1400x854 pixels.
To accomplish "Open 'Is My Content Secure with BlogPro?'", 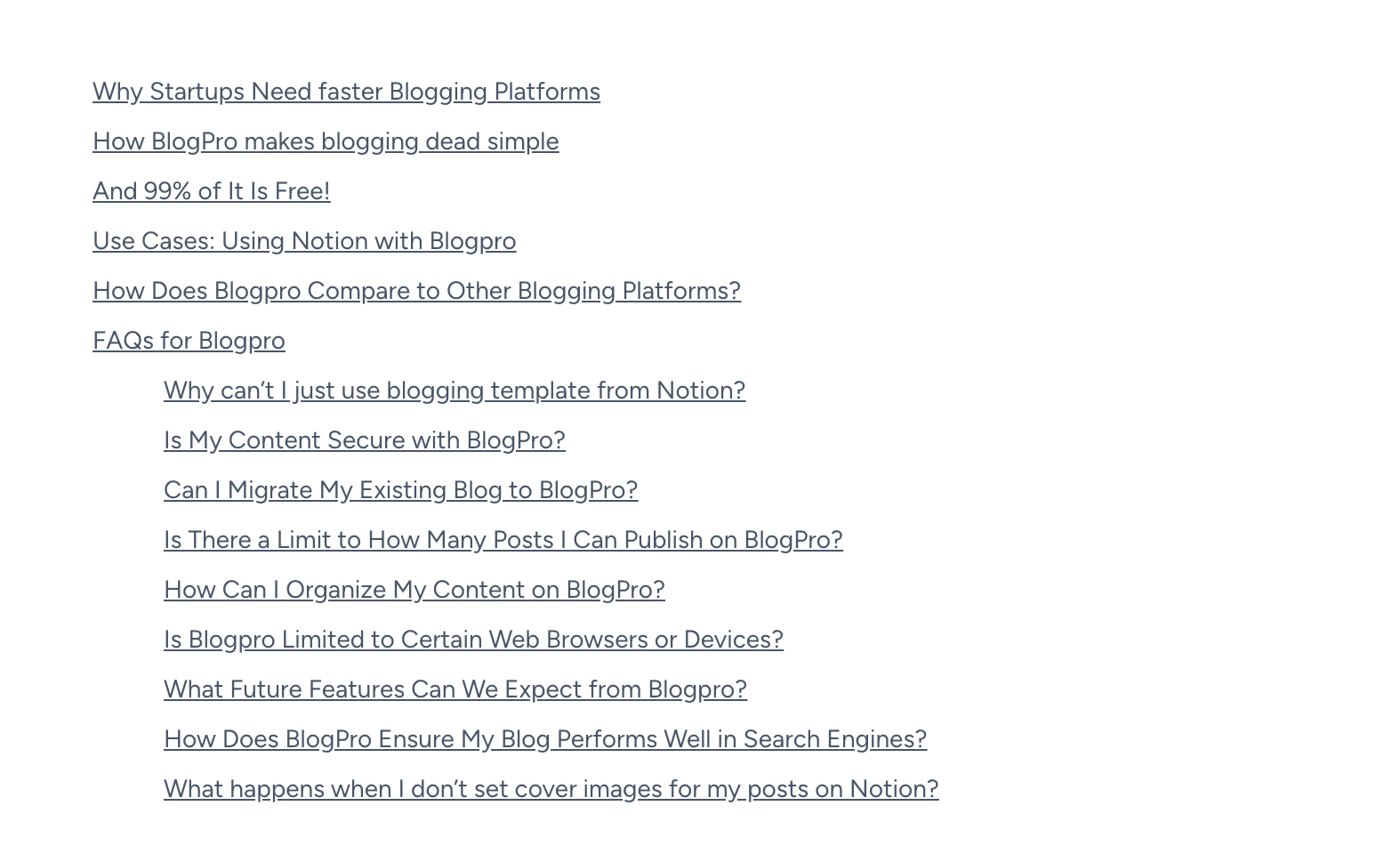I will pos(365,440).
